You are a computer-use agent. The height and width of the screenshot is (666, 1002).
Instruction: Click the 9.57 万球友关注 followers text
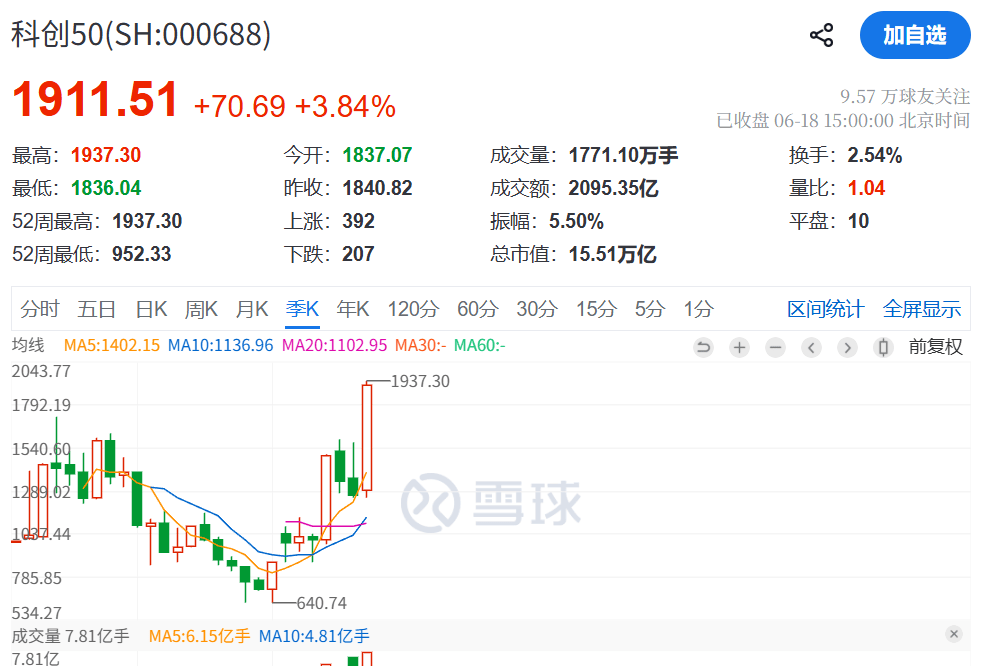coord(905,97)
